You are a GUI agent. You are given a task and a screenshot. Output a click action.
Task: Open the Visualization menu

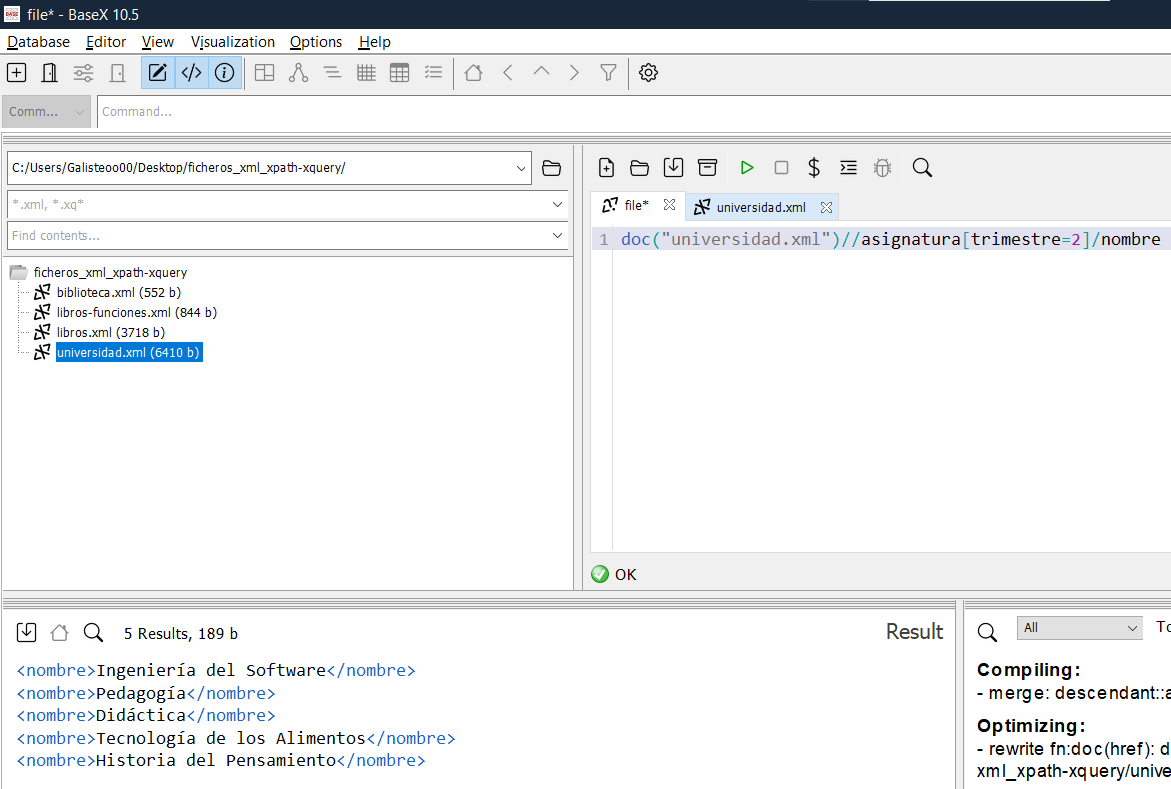tap(233, 42)
